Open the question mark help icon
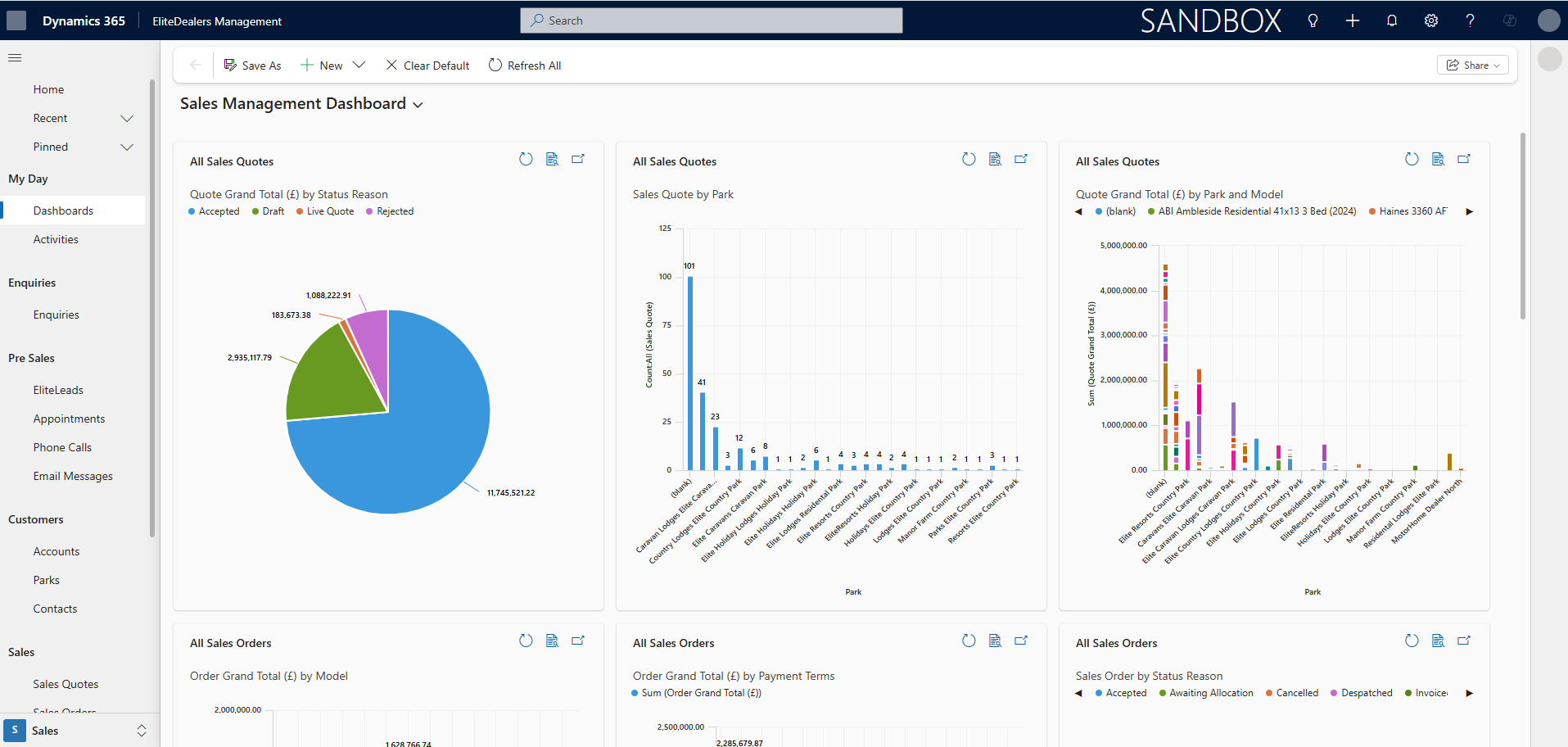The image size is (1568, 747). 1471,20
